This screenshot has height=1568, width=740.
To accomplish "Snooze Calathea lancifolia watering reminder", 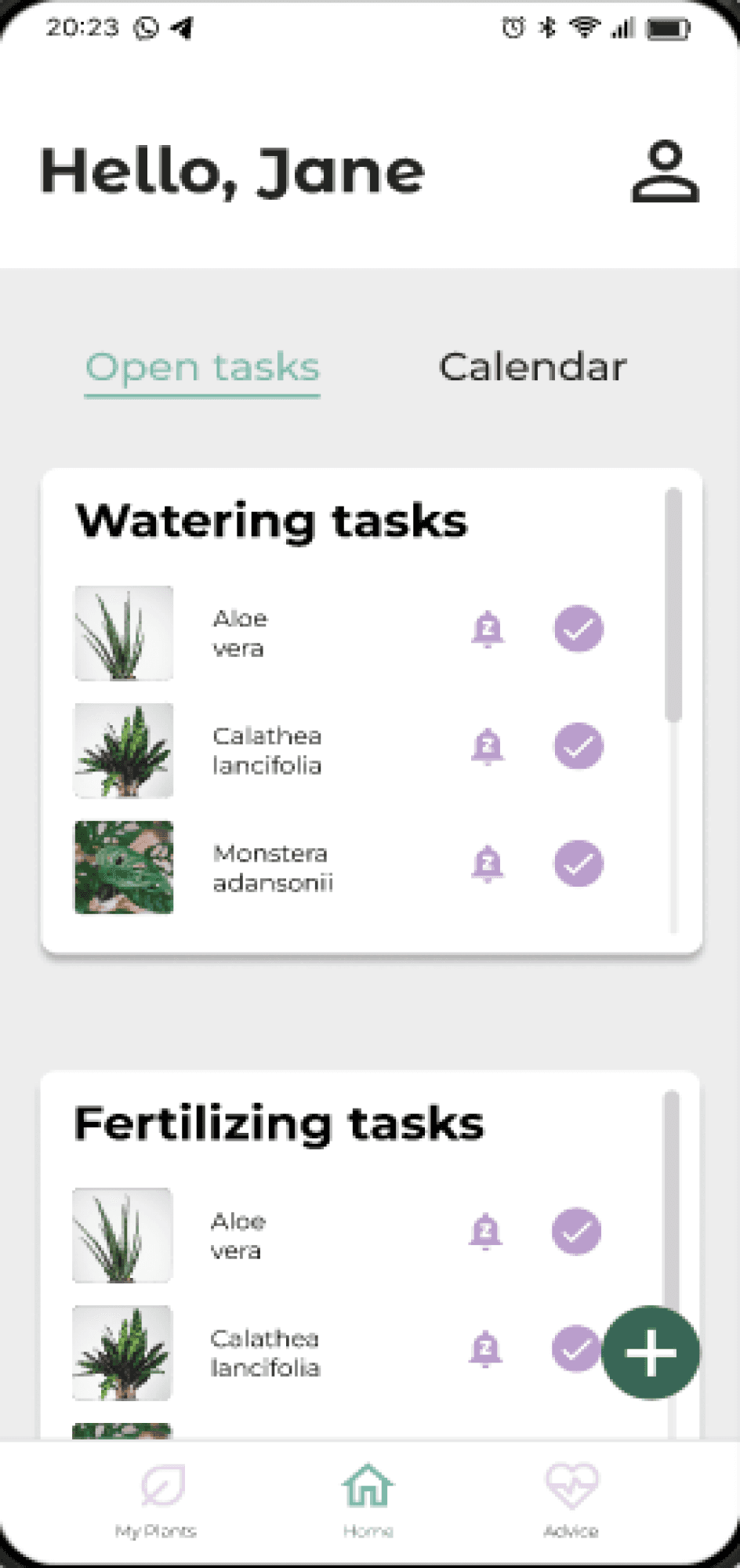I will point(488,746).
